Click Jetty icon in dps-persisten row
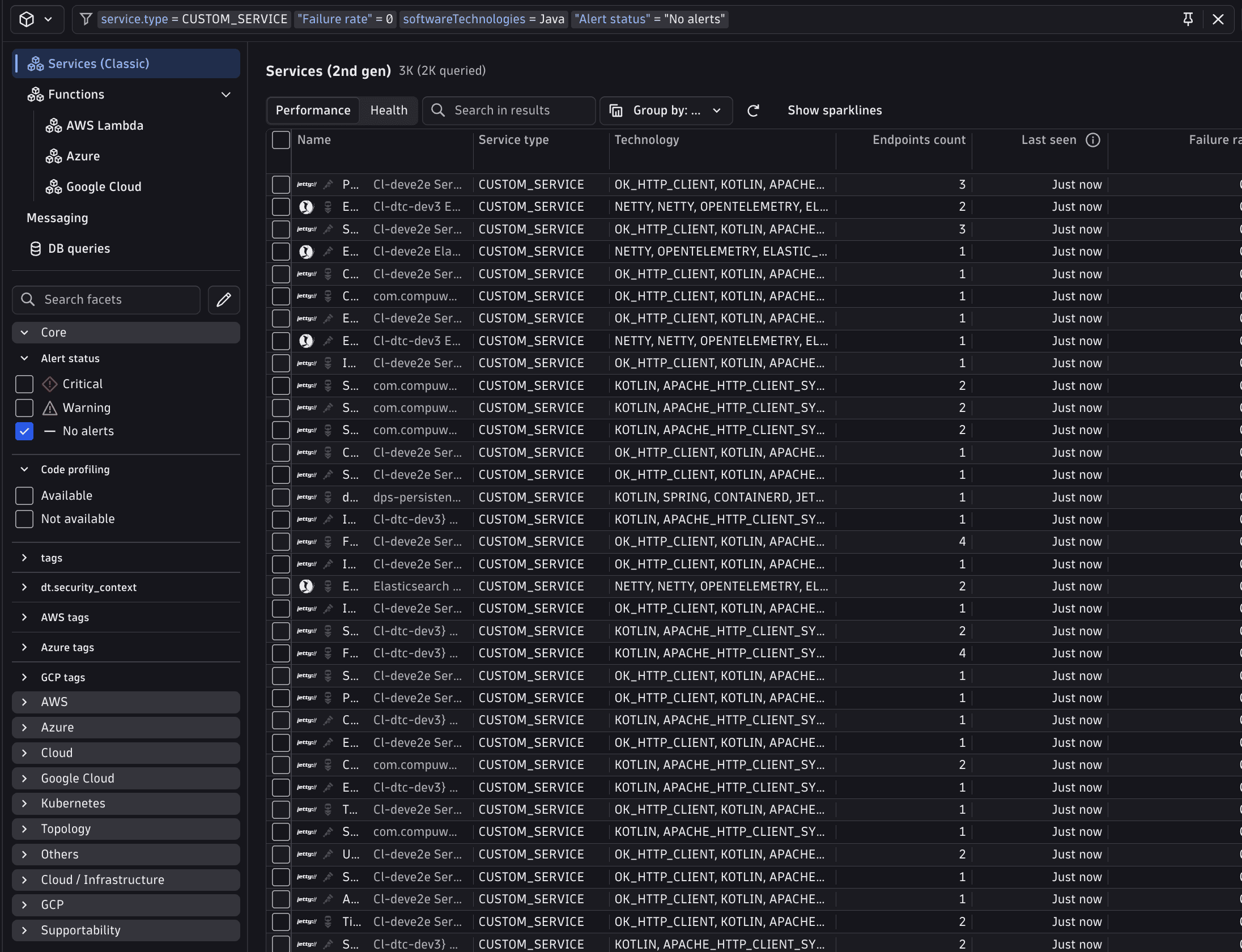Image resolution: width=1242 pixels, height=952 pixels. tap(307, 498)
